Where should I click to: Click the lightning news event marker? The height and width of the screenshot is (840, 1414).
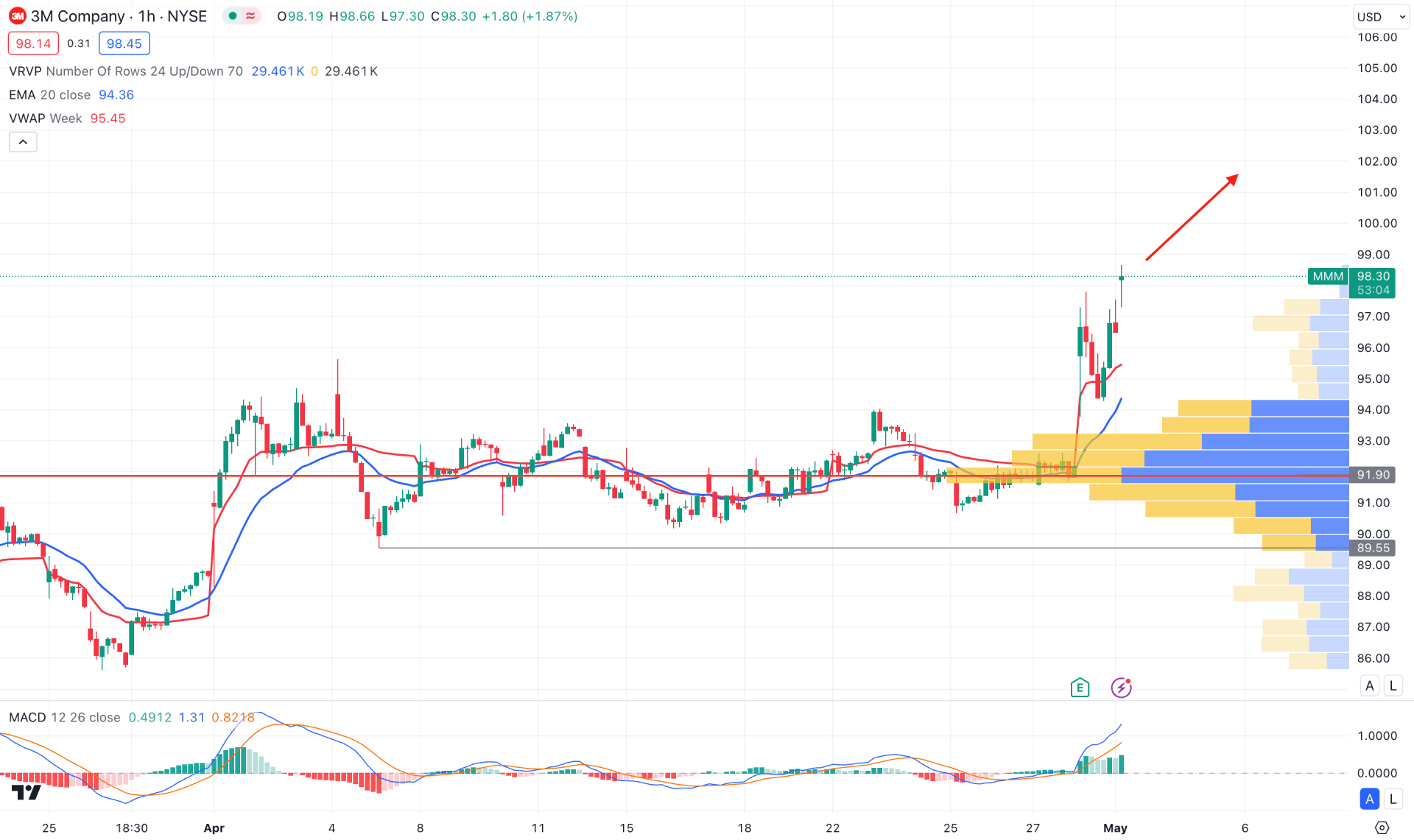click(1121, 688)
